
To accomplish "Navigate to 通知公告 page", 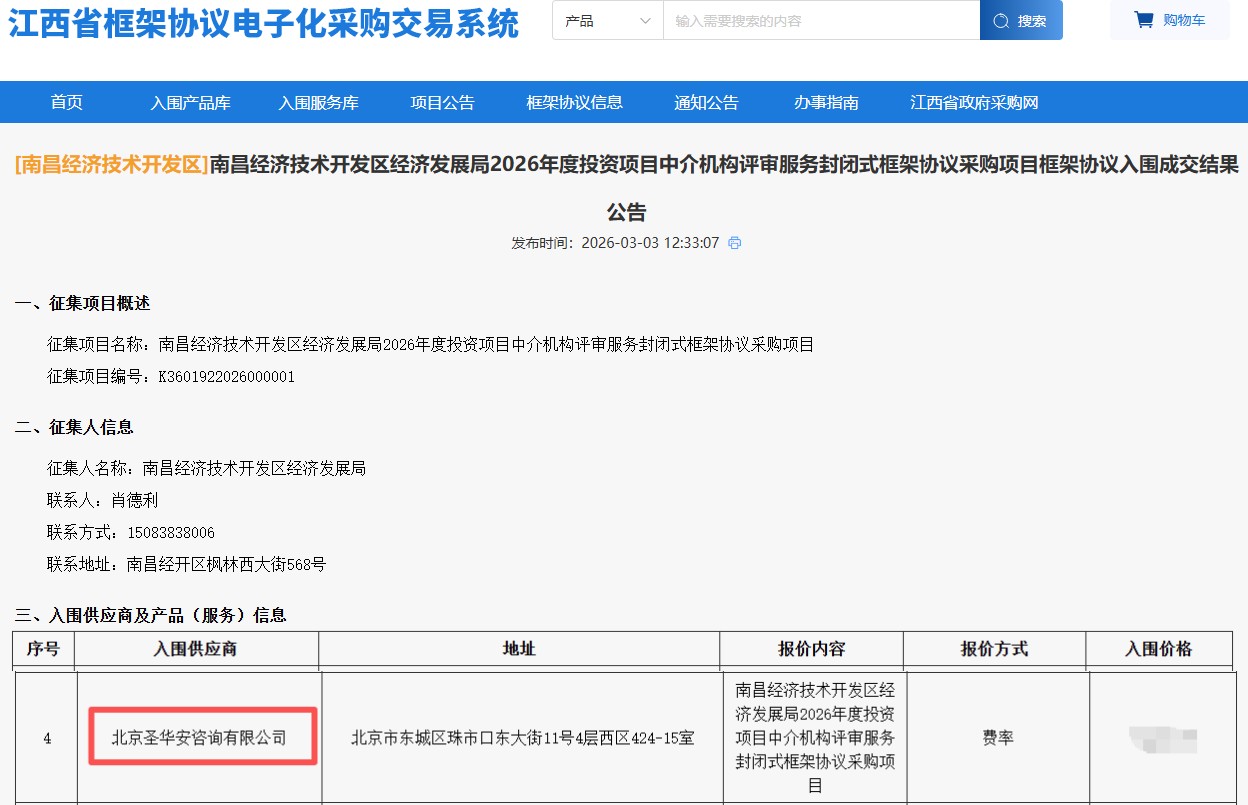I will click(706, 102).
